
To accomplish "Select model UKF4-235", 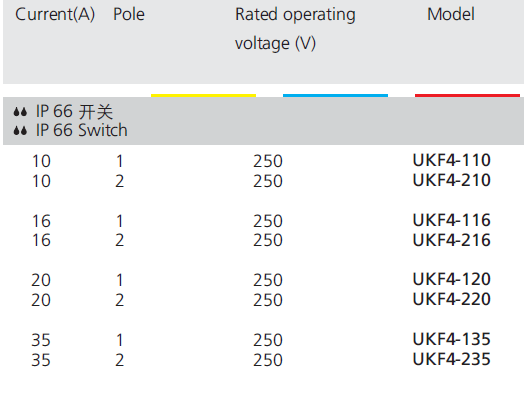I will [x=451, y=359].
